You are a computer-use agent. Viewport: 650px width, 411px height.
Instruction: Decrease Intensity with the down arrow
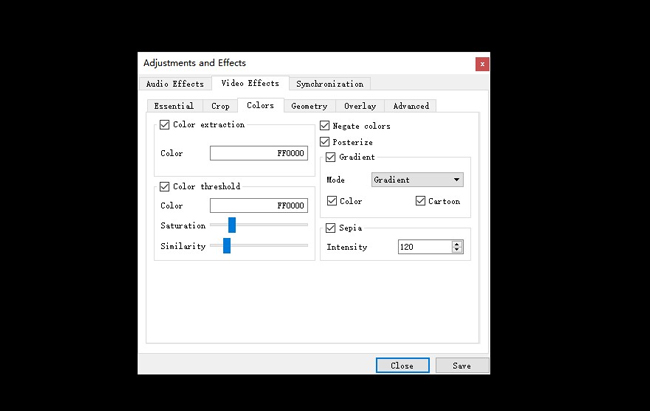[457, 250]
